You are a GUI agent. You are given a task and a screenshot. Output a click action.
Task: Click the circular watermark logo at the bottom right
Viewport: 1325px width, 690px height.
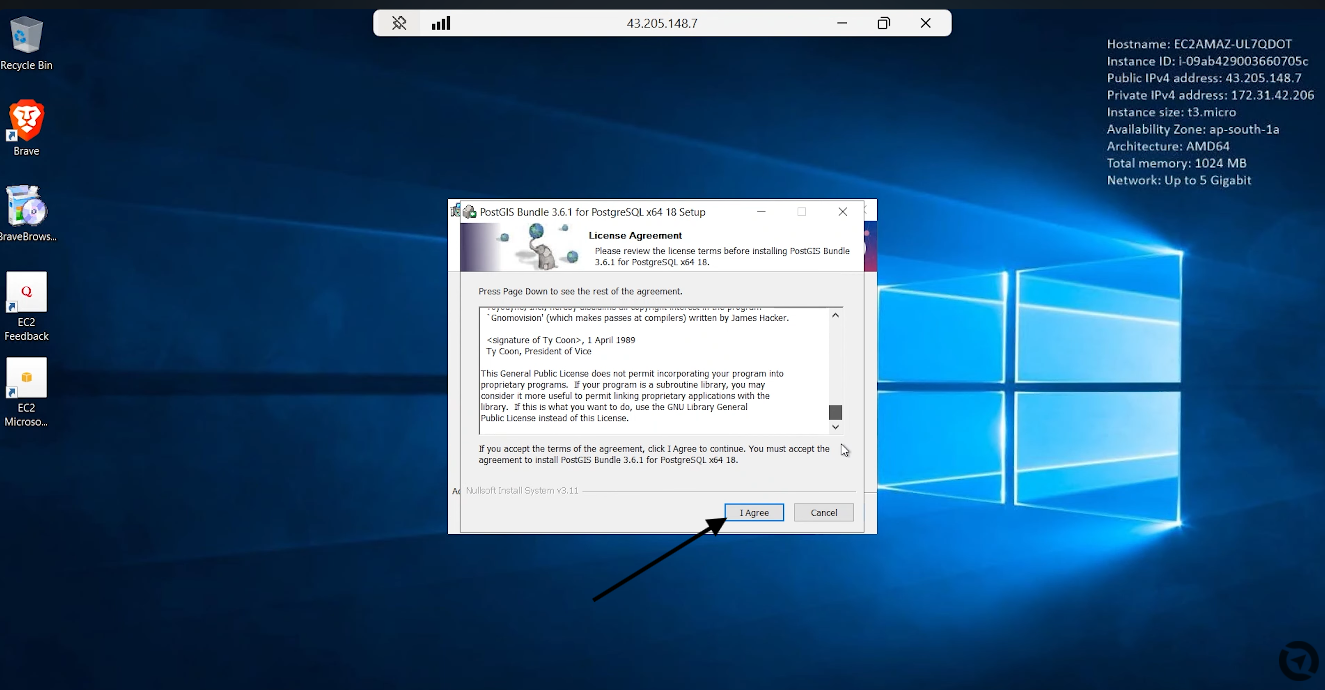click(1299, 661)
